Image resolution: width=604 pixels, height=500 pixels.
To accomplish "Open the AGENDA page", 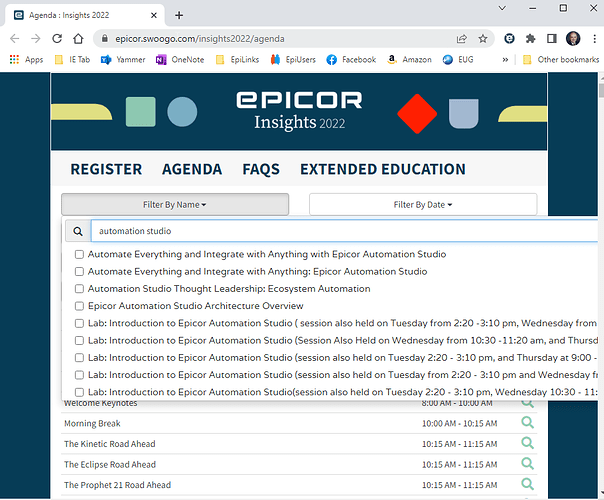I will point(192,169).
